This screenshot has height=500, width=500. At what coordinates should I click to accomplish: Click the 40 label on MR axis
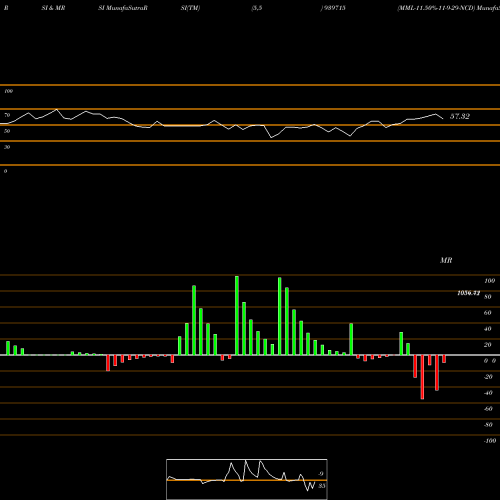coord(488,329)
